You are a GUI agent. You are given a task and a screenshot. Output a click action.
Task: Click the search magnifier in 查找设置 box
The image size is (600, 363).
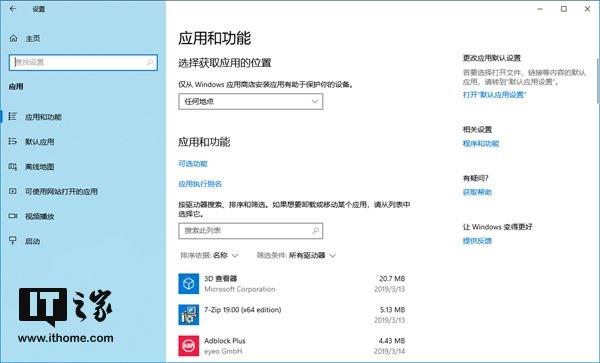click(x=150, y=62)
